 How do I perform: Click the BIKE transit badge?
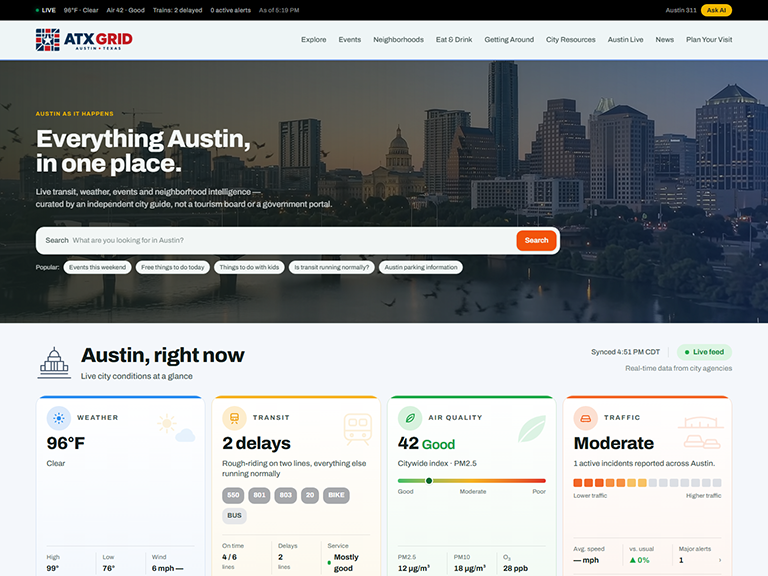[x=336, y=495]
